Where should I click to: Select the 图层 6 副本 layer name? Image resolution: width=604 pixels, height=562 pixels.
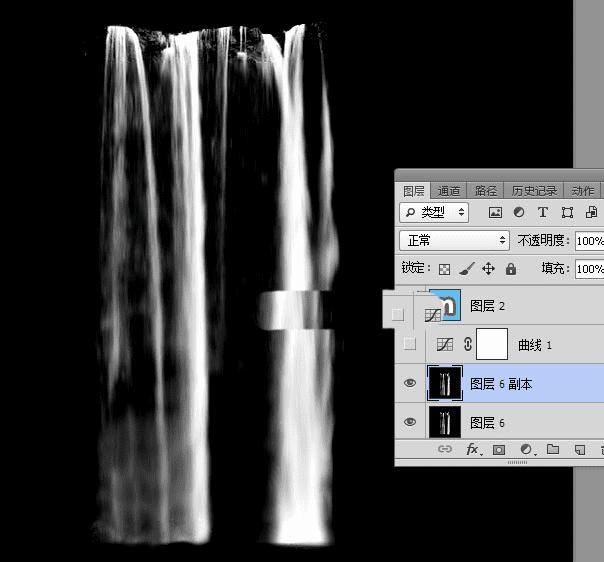click(502, 384)
